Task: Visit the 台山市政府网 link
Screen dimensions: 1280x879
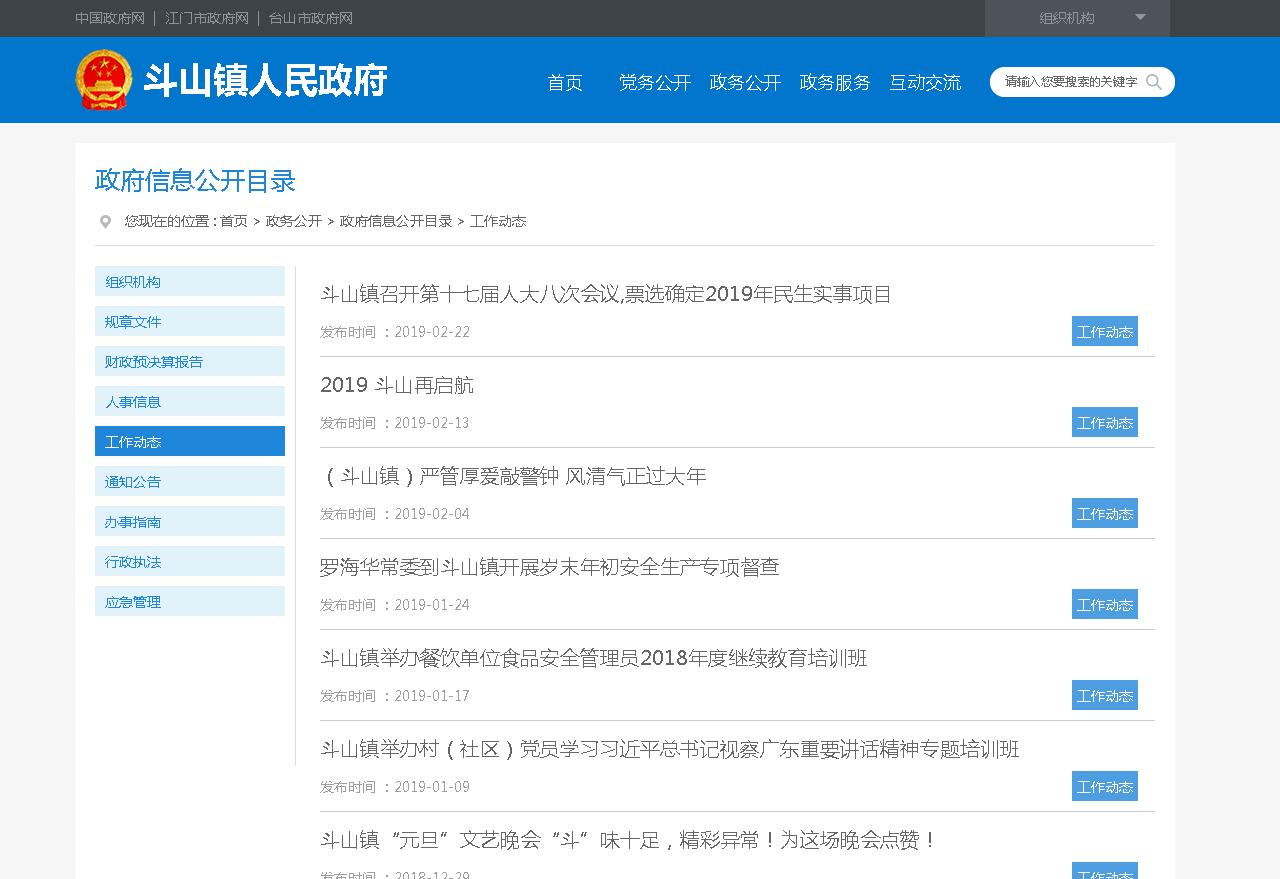Action: click(311, 18)
